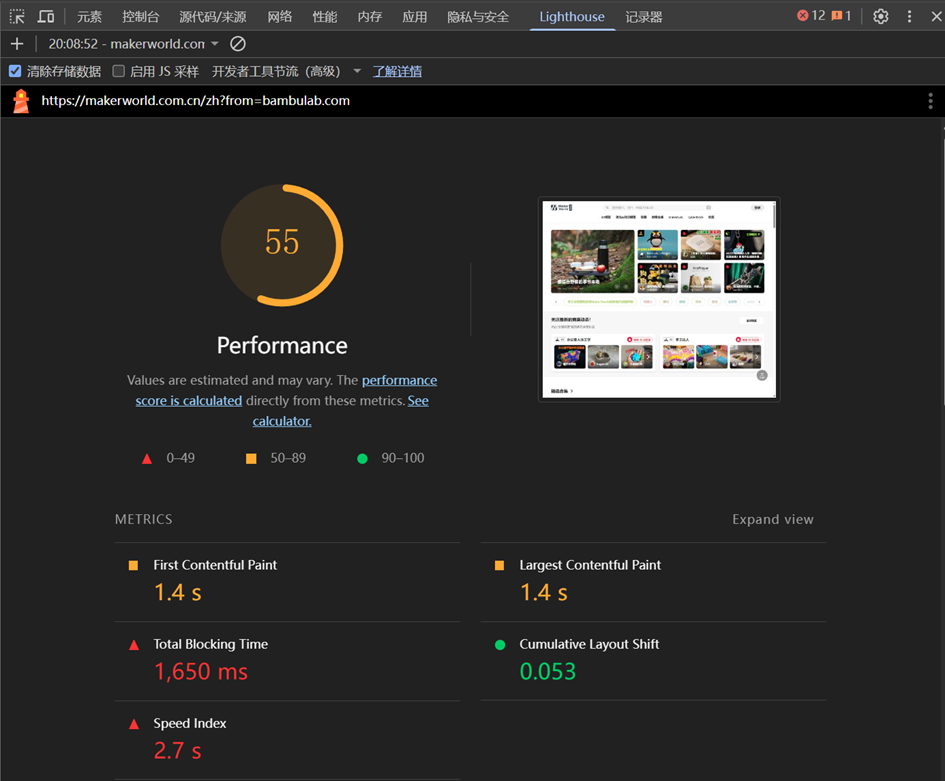
Task: Click the 了解详情 link
Action: point(397,71)
